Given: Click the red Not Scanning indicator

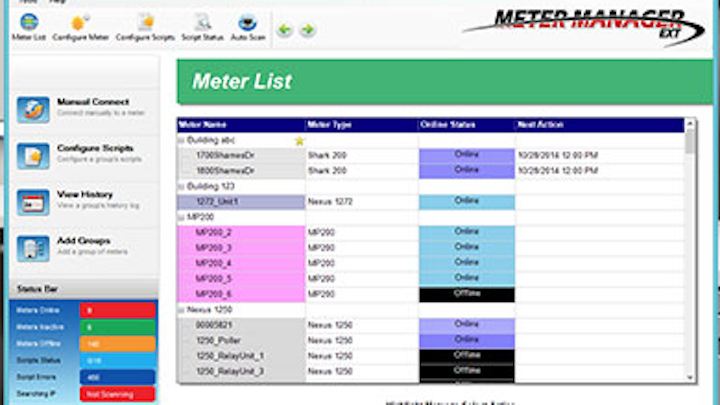Looking at the screenshot, I should point(118,394).
